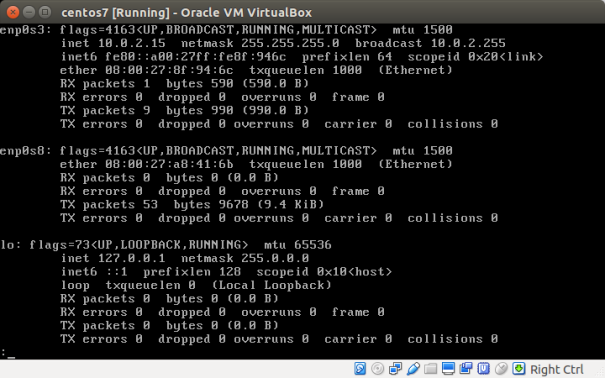The width and height of the screenshot is (605, 378).
Task: Click the 'scopeid 0x10<host>' text
Action: pyautogui.click(x=324, y=272)
